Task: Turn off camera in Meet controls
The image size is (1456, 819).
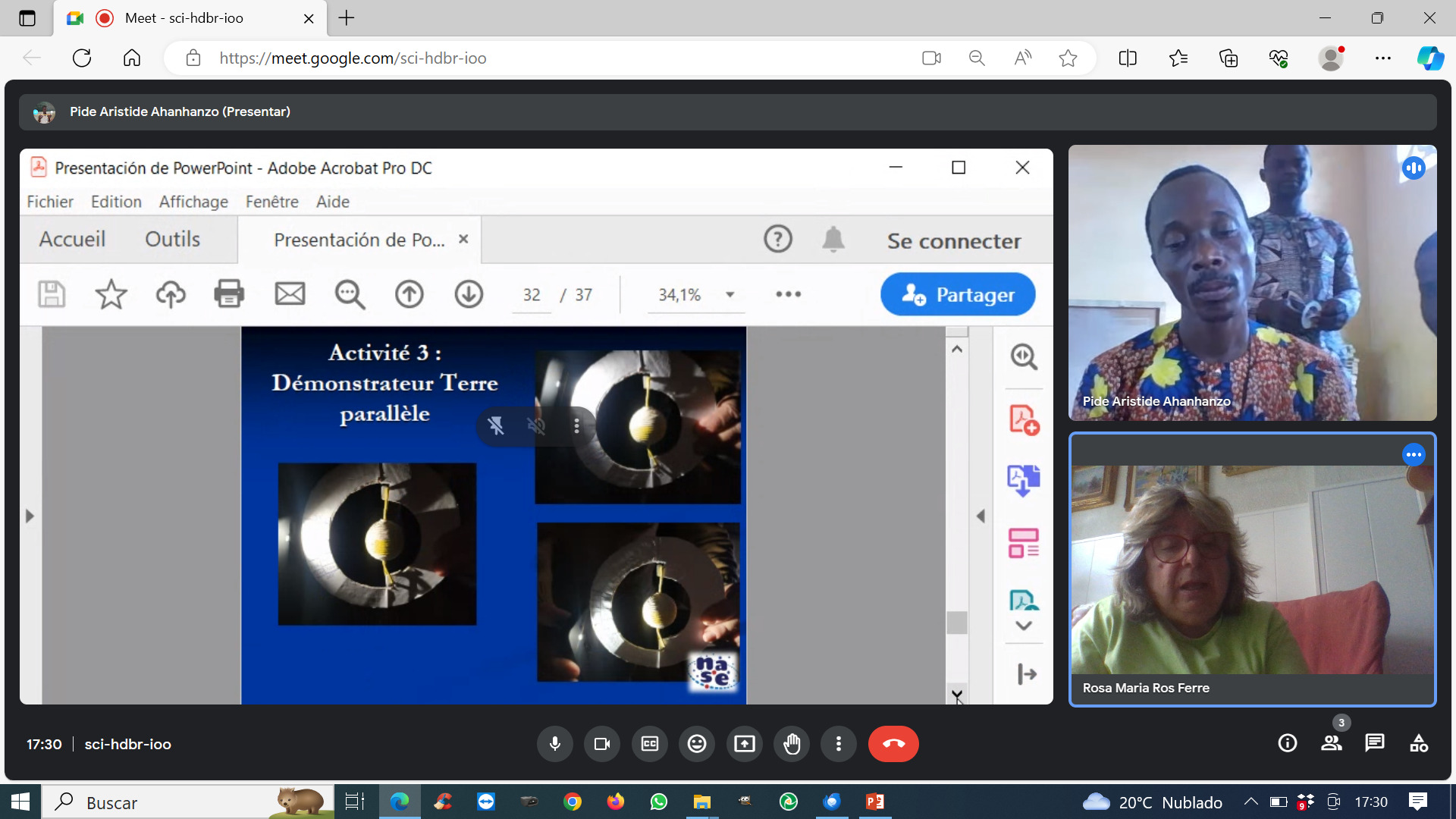Action: pos(602,744)
